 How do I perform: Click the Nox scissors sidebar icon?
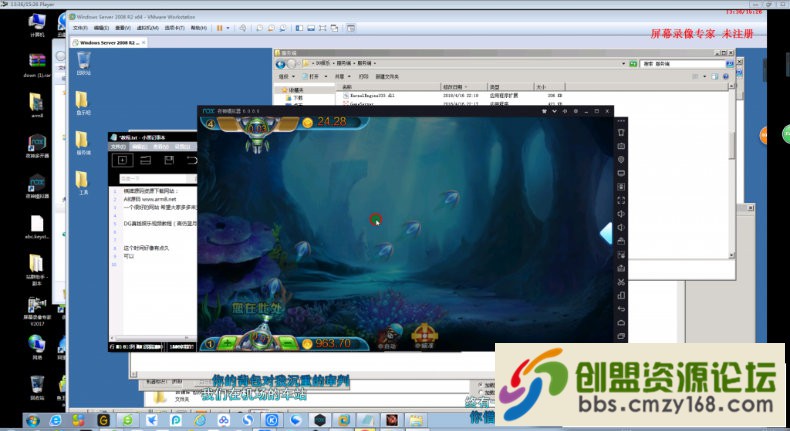[x=621, y=282]
